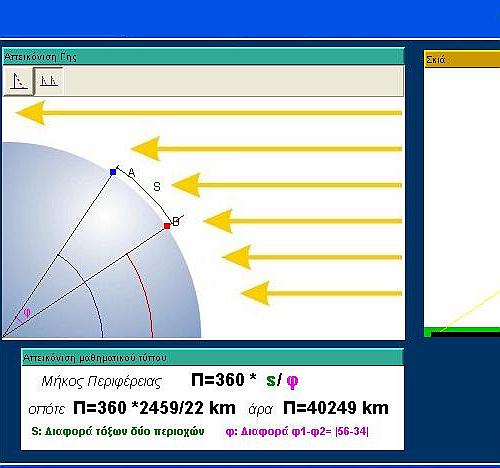Click magenta legend 'φ: Διαφορά φ1-φ2= |56-34|'
The width and height of the screenshot is (500, 468).
(x=297, y=431)
